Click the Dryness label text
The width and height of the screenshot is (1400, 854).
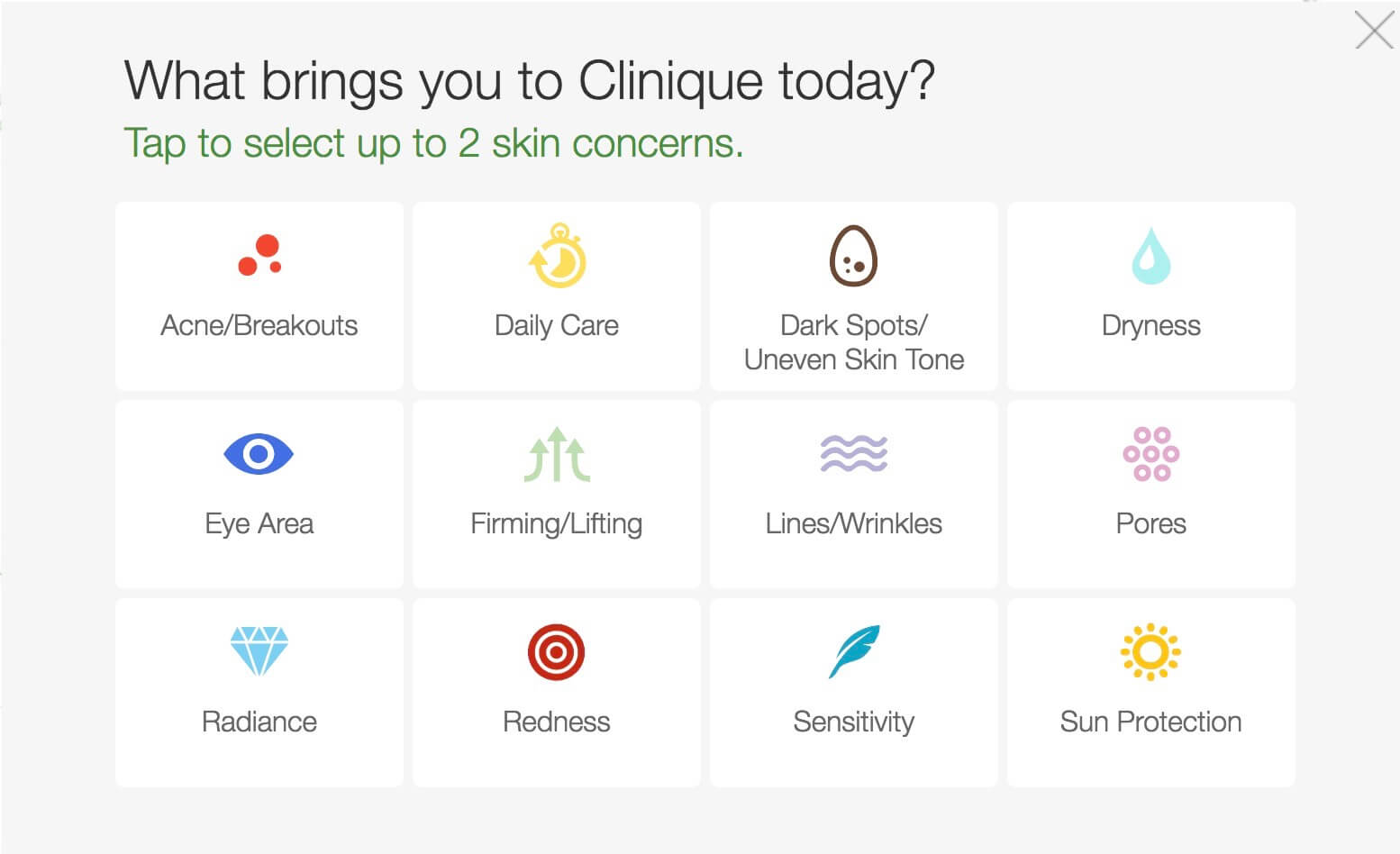coord(1151,326)
